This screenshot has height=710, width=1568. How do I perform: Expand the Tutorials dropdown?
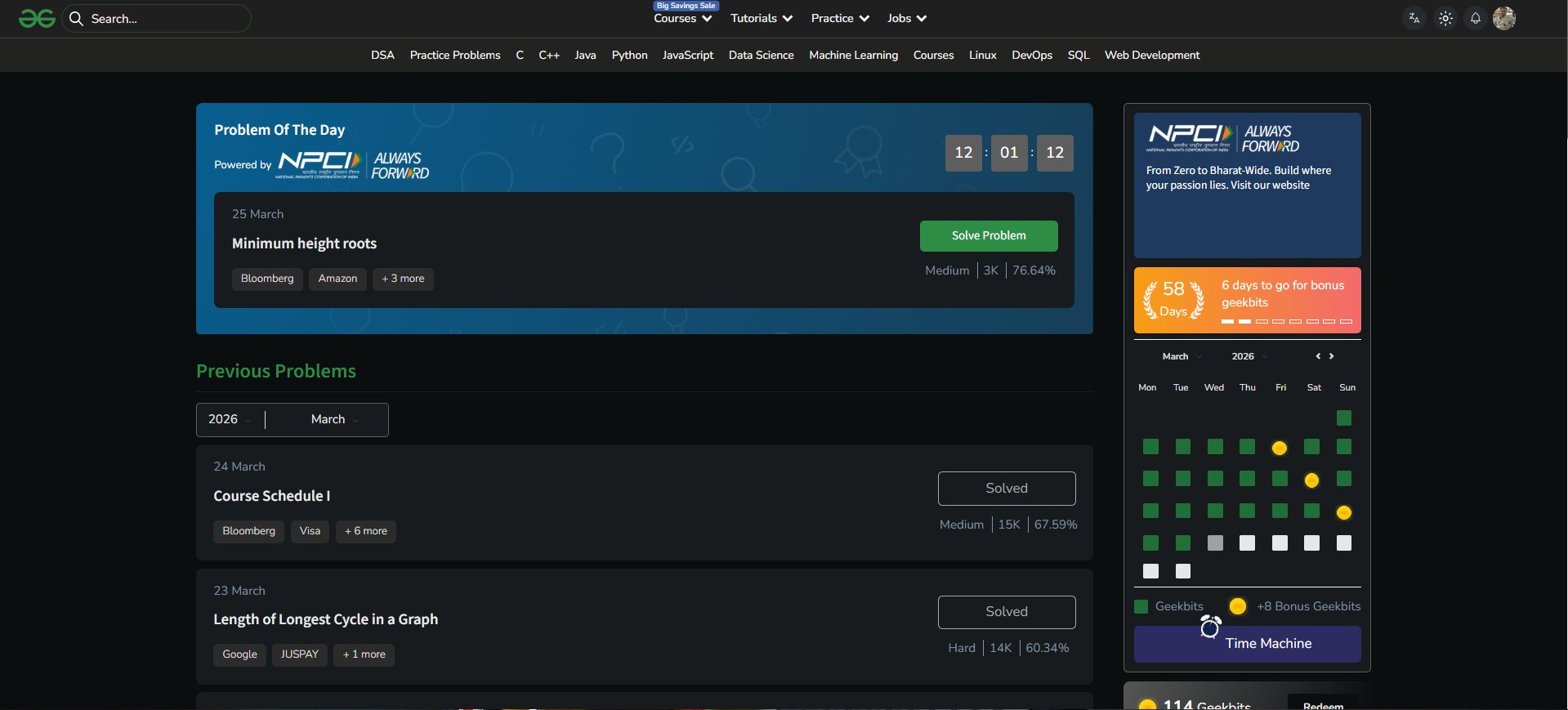coord(762,18)
